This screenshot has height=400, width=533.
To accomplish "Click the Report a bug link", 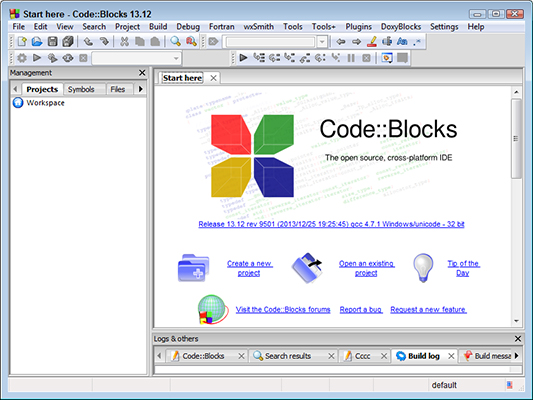I will (361, 310).
